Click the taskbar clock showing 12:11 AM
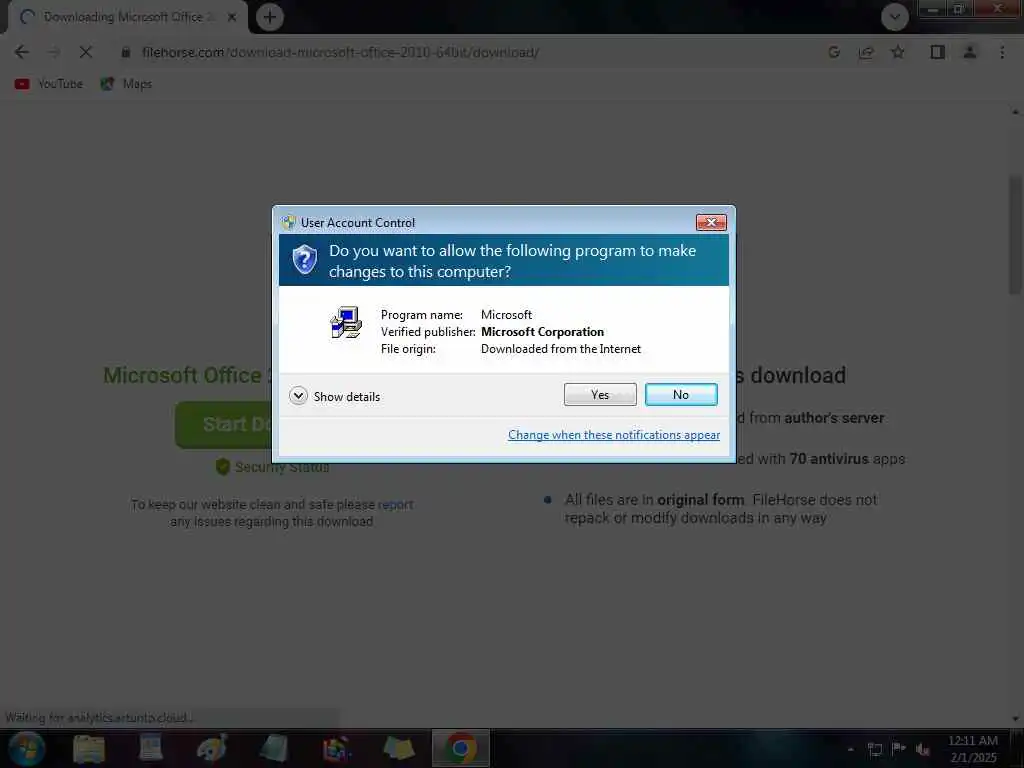This screenshot has height=768, width=1024. [973, 749]
